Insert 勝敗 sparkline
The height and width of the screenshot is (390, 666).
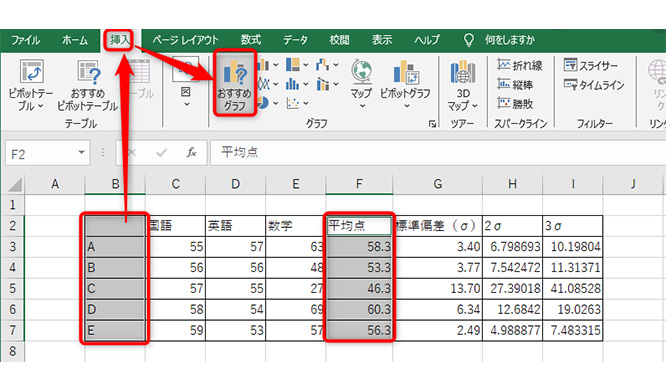click(515, 103)
